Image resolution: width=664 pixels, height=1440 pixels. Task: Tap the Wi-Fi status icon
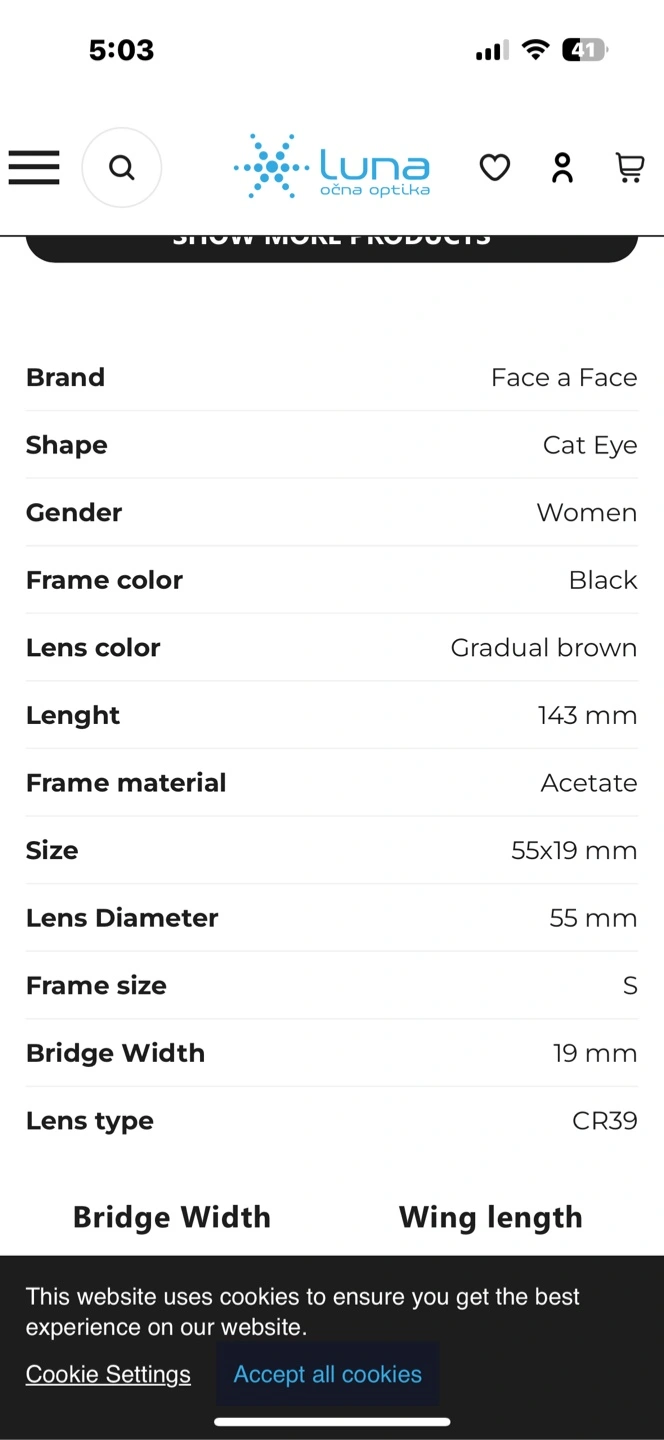coord(536,50)
